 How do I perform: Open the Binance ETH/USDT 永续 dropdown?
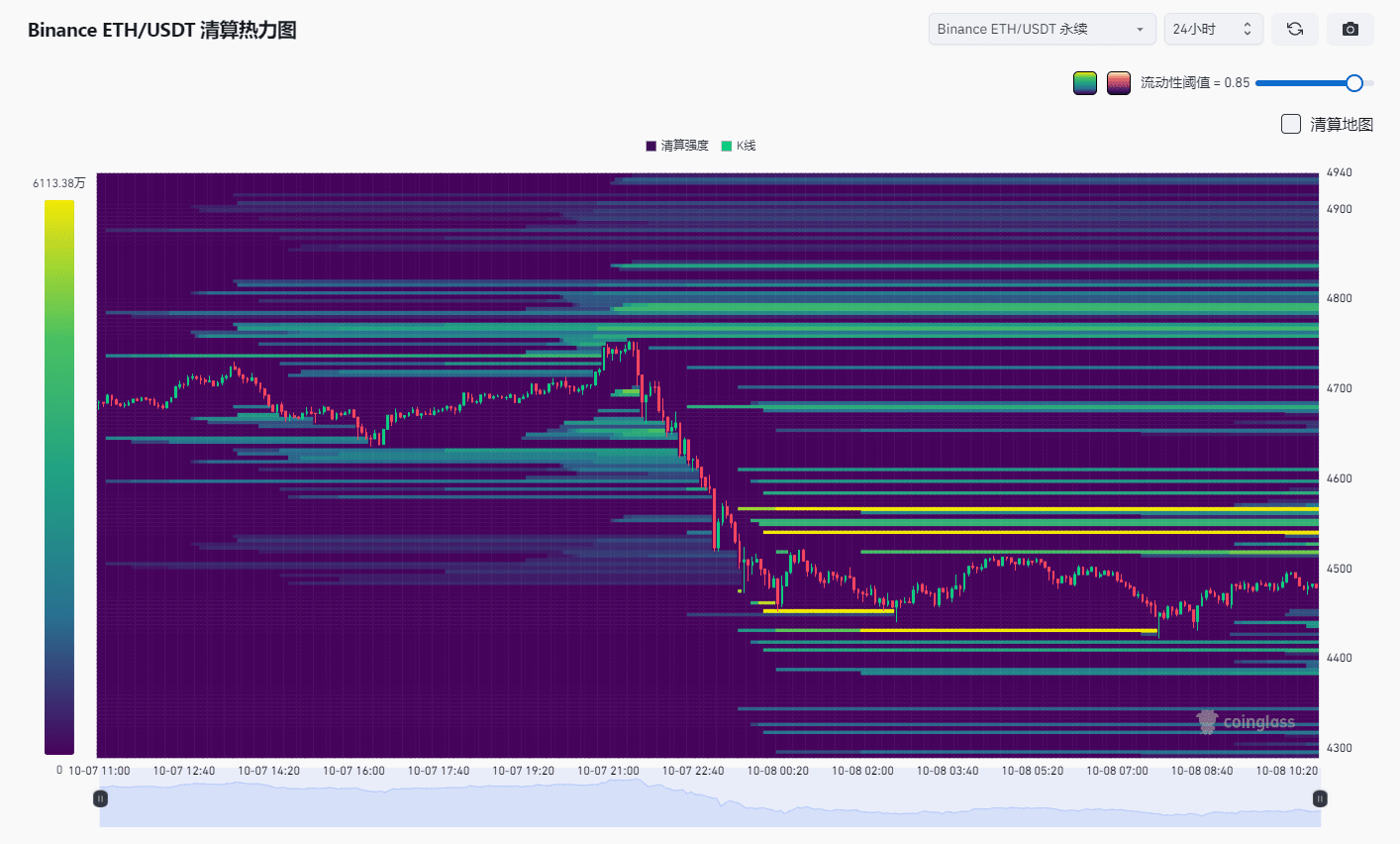coord(1042,30)
